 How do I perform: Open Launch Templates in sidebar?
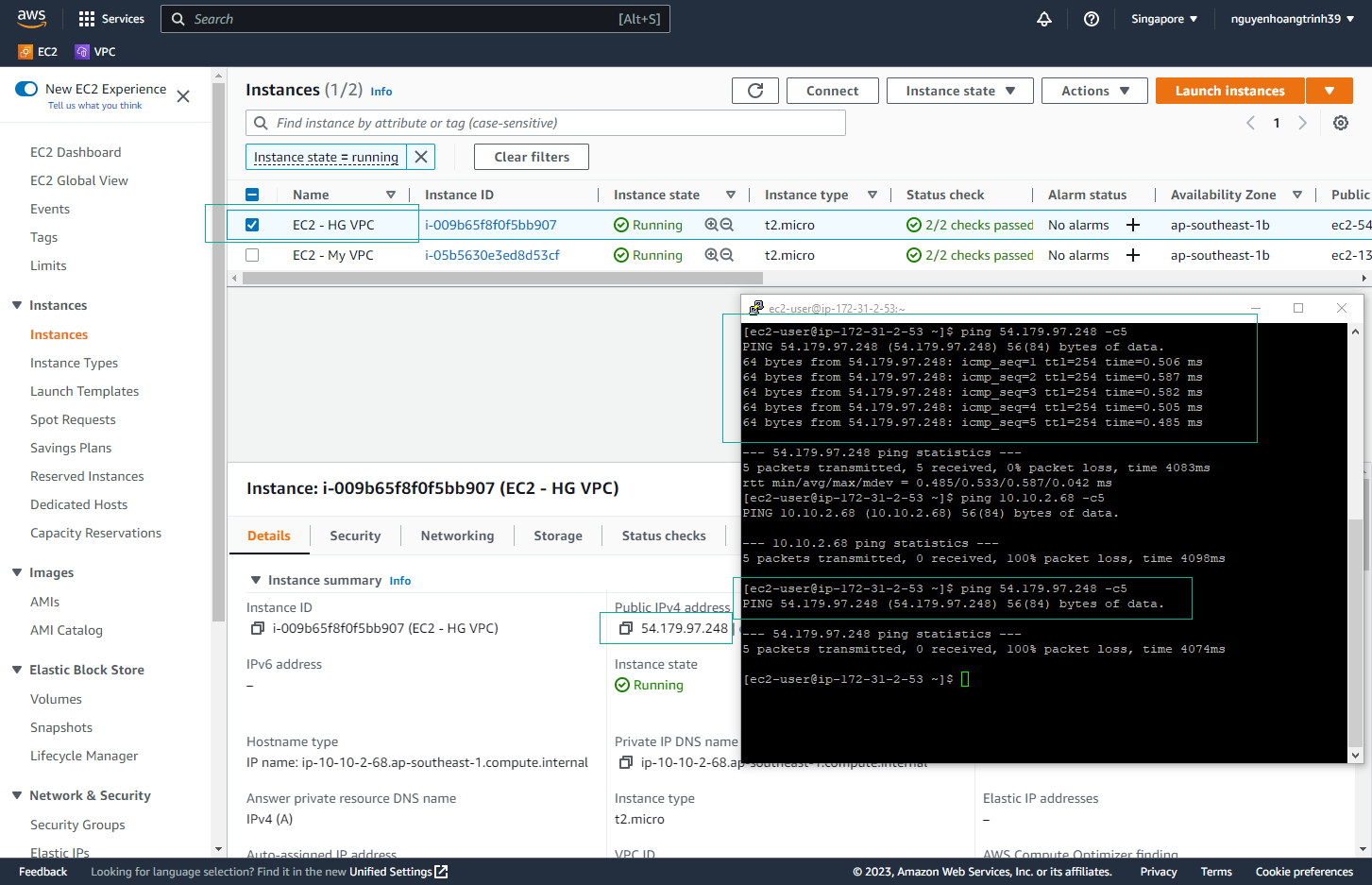(x=84, y=391)
